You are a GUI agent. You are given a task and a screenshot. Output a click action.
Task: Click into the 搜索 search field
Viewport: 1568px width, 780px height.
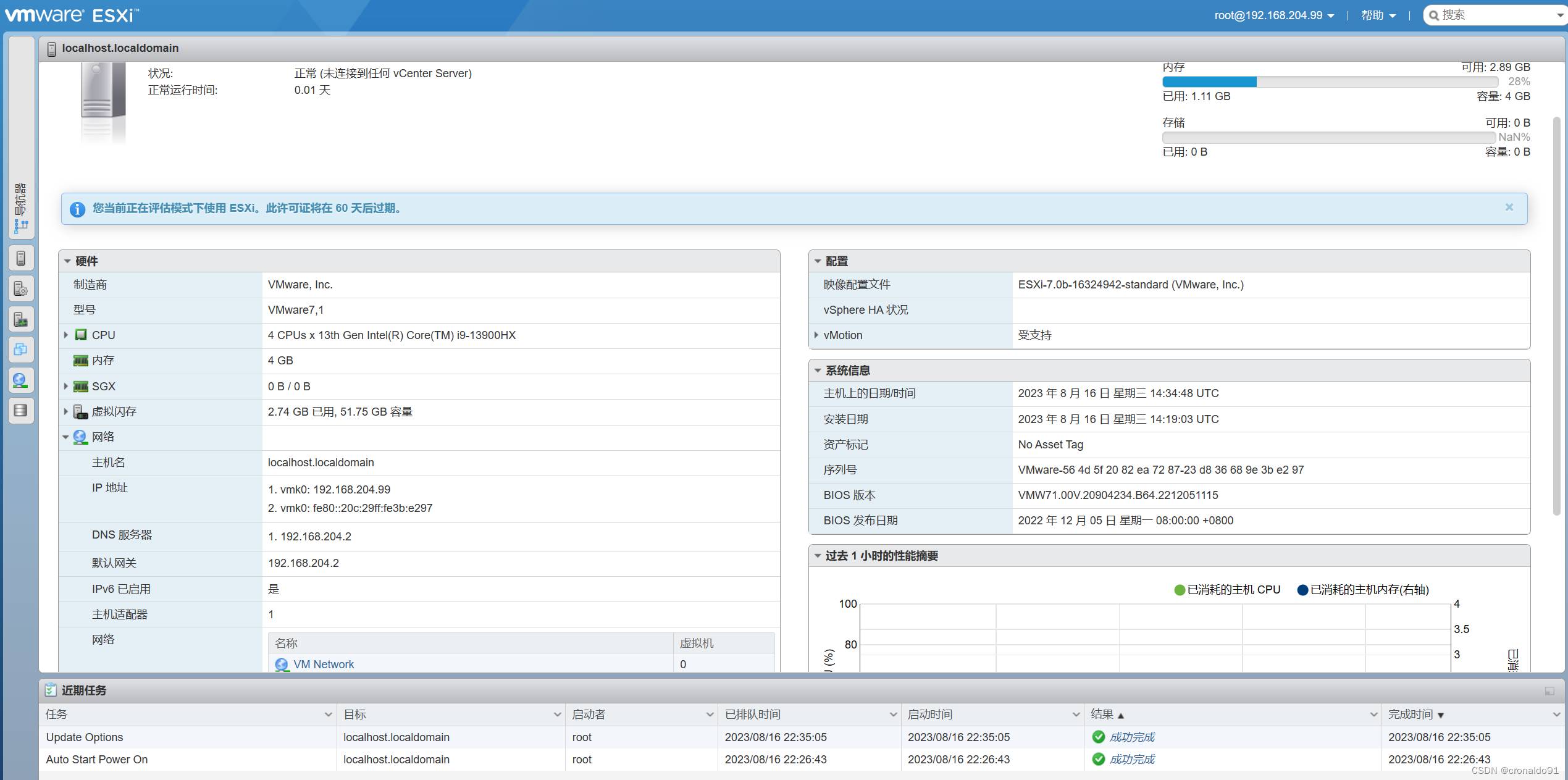(x=1495, y=15)
